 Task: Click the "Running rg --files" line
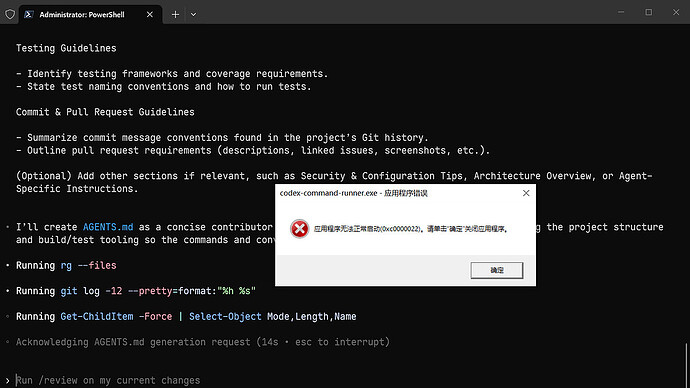tap(66, 265)
